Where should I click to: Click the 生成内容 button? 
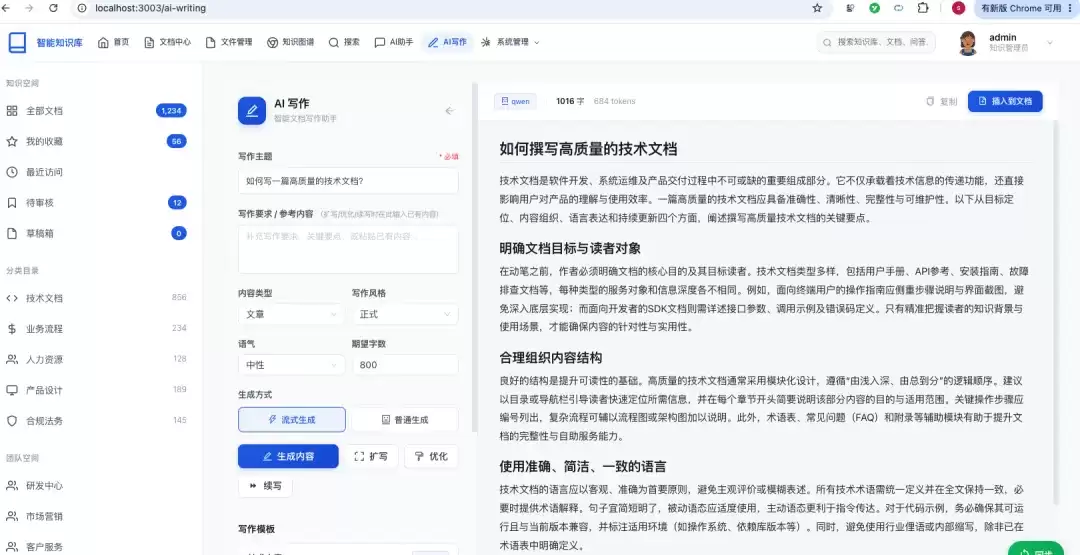tap(289, 456)
